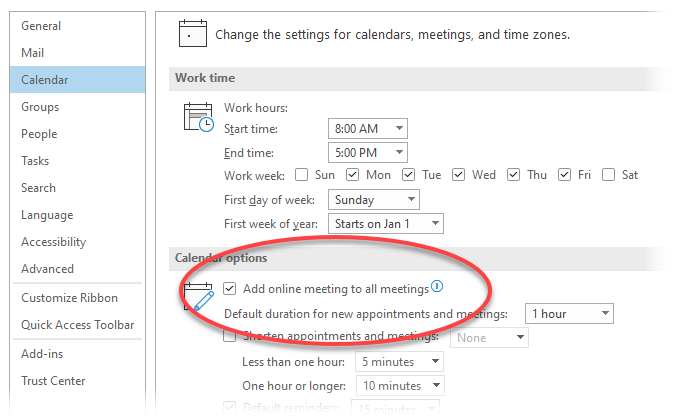Open the Trust Center category

click(53, 380)
